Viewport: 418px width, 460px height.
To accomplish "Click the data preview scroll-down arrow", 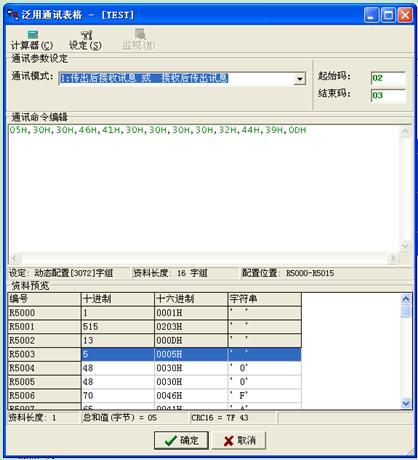I will pos(406,403).
